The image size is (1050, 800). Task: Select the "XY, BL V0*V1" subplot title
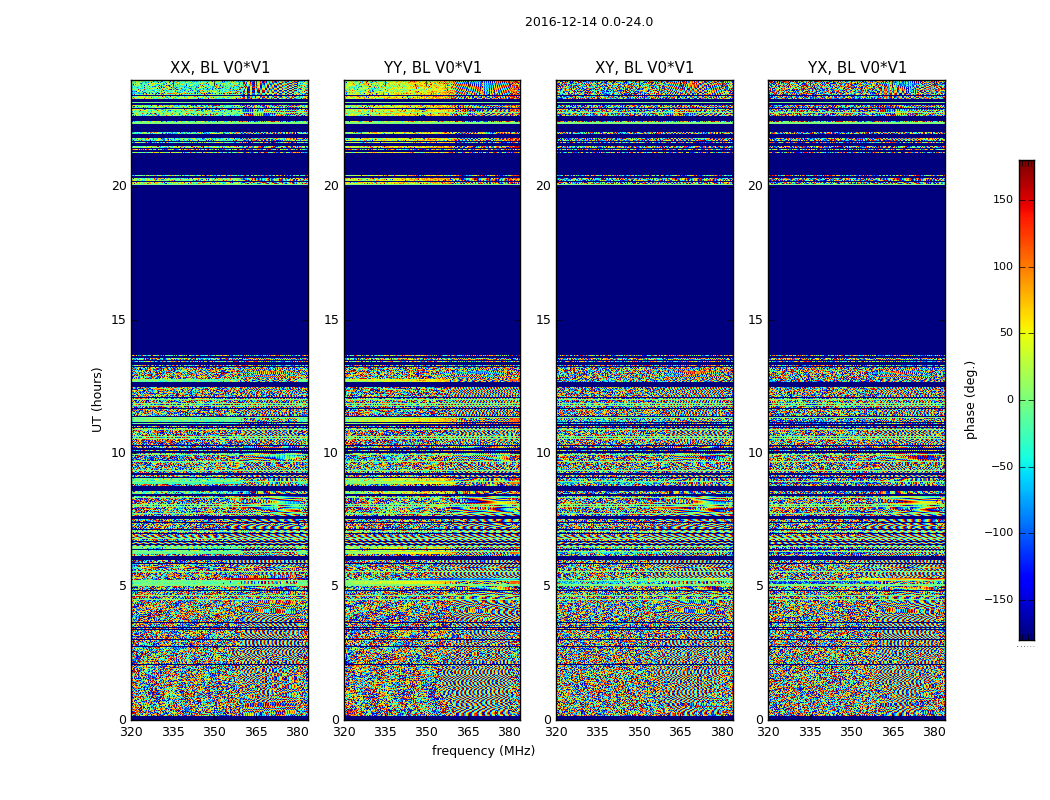pos(644,68)
